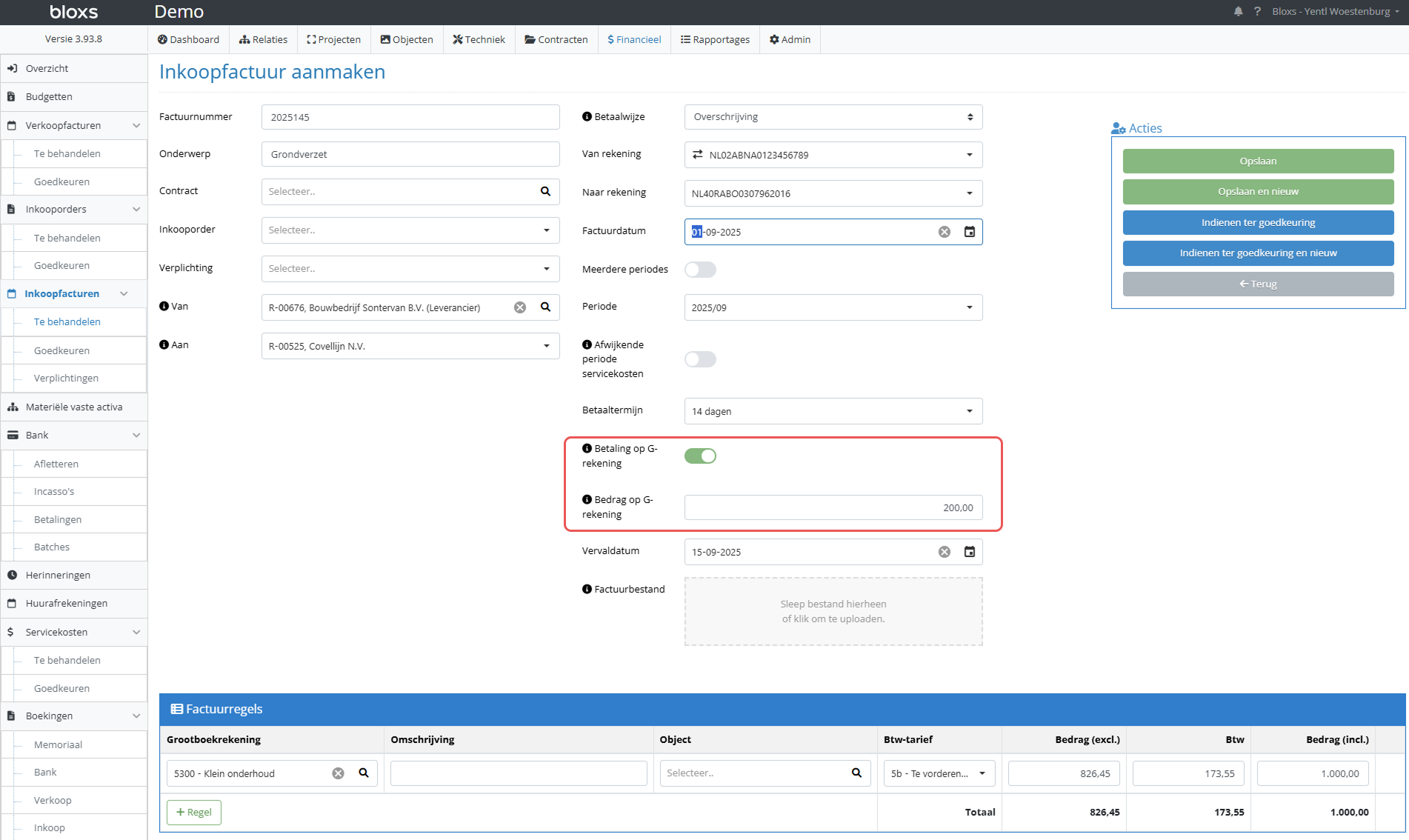1409x840 pixels.
Task: Open the Aan relation dropdown
Action: (x=410, y=346)
